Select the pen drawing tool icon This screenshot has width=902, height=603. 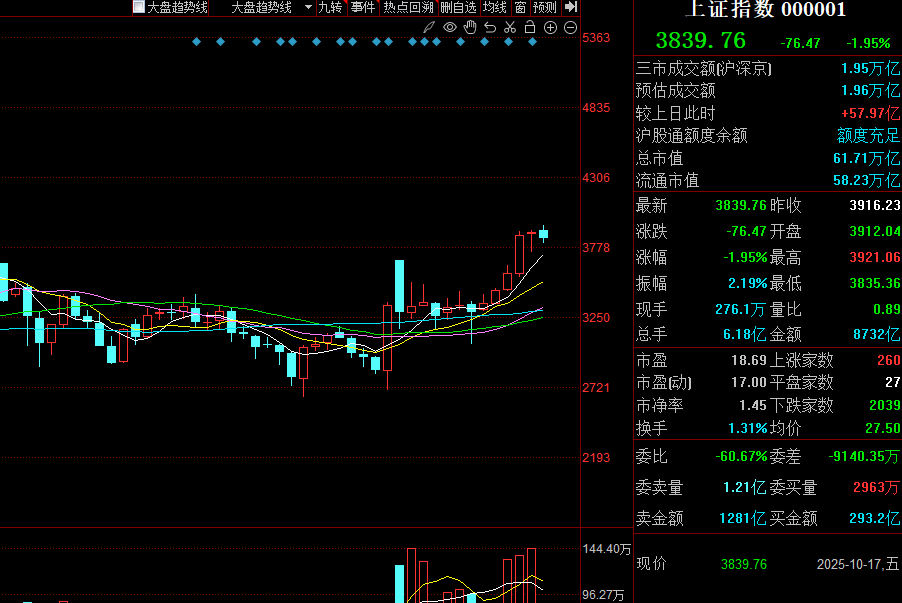429,27
